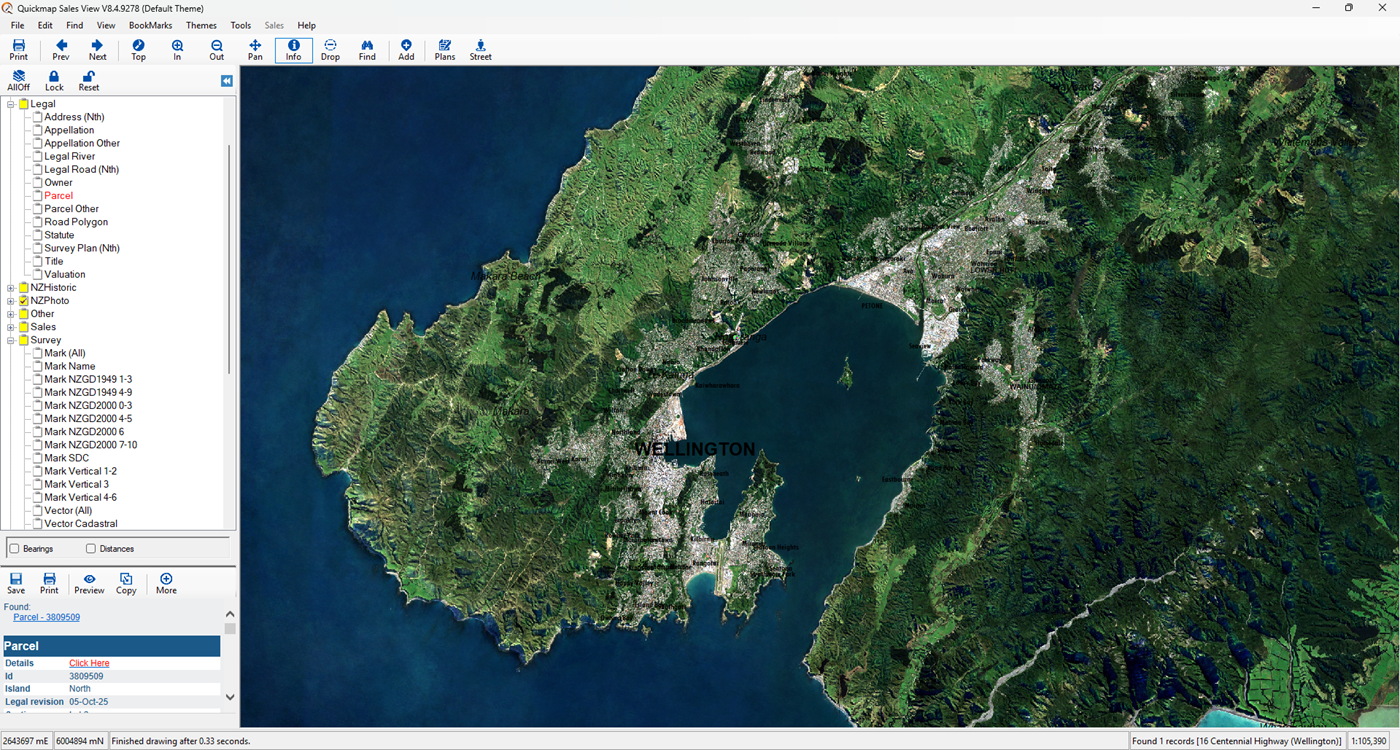Open the BookMarks menu
This screenshot has width=1400, height=750.
(x=150, y=25)
